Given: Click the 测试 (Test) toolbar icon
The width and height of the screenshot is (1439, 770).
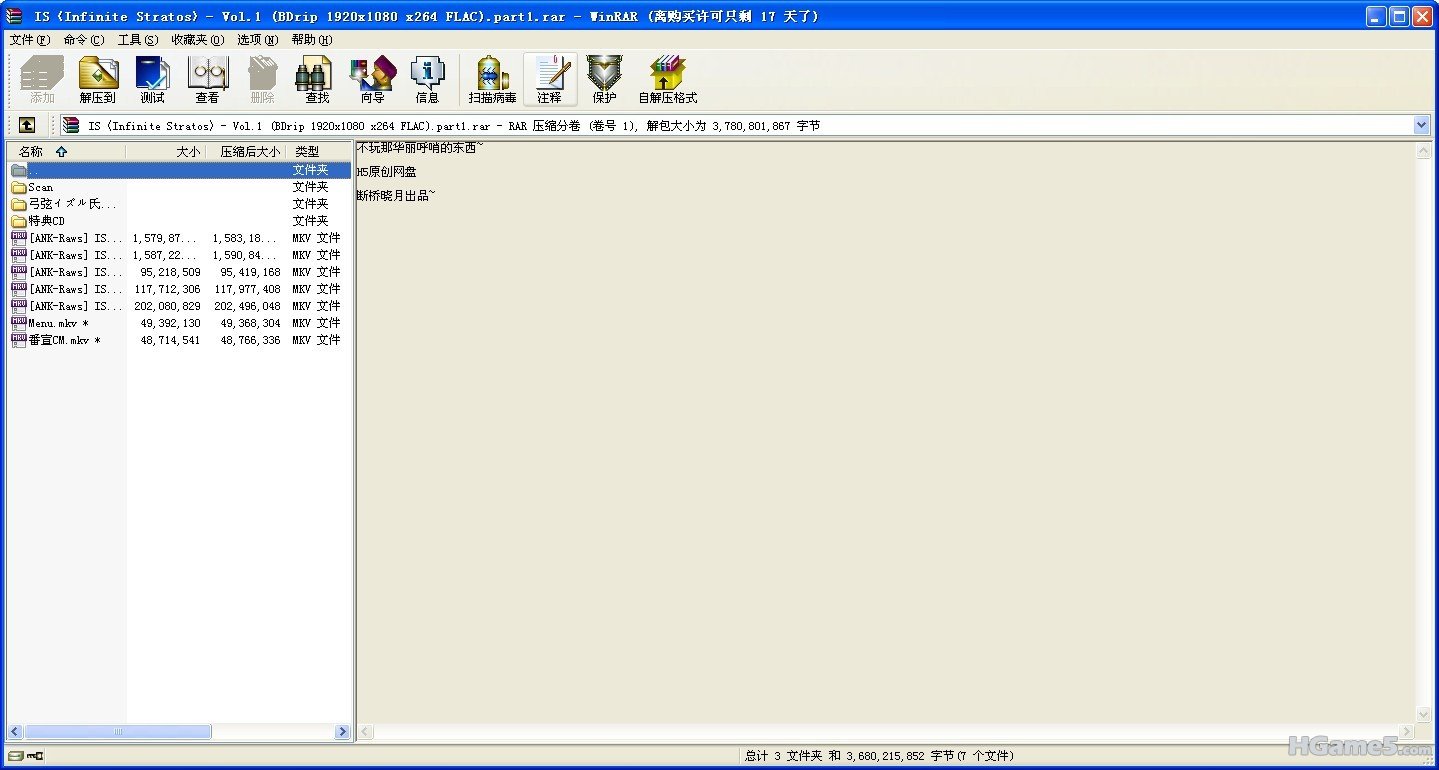Looking at the screenshot, I should 152,79.
